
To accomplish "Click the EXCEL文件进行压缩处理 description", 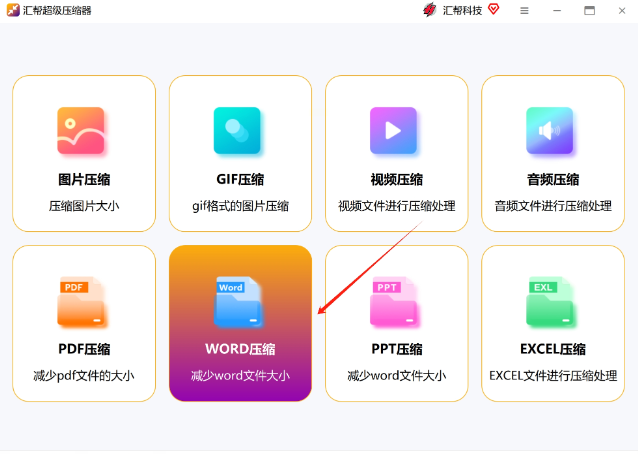I will (x=553, y=376).
